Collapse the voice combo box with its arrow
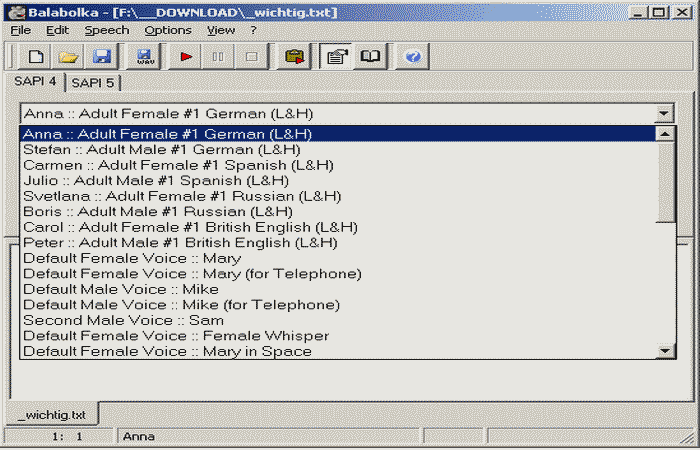The height and width of the screenshot is (450, 700). (666, 114)
